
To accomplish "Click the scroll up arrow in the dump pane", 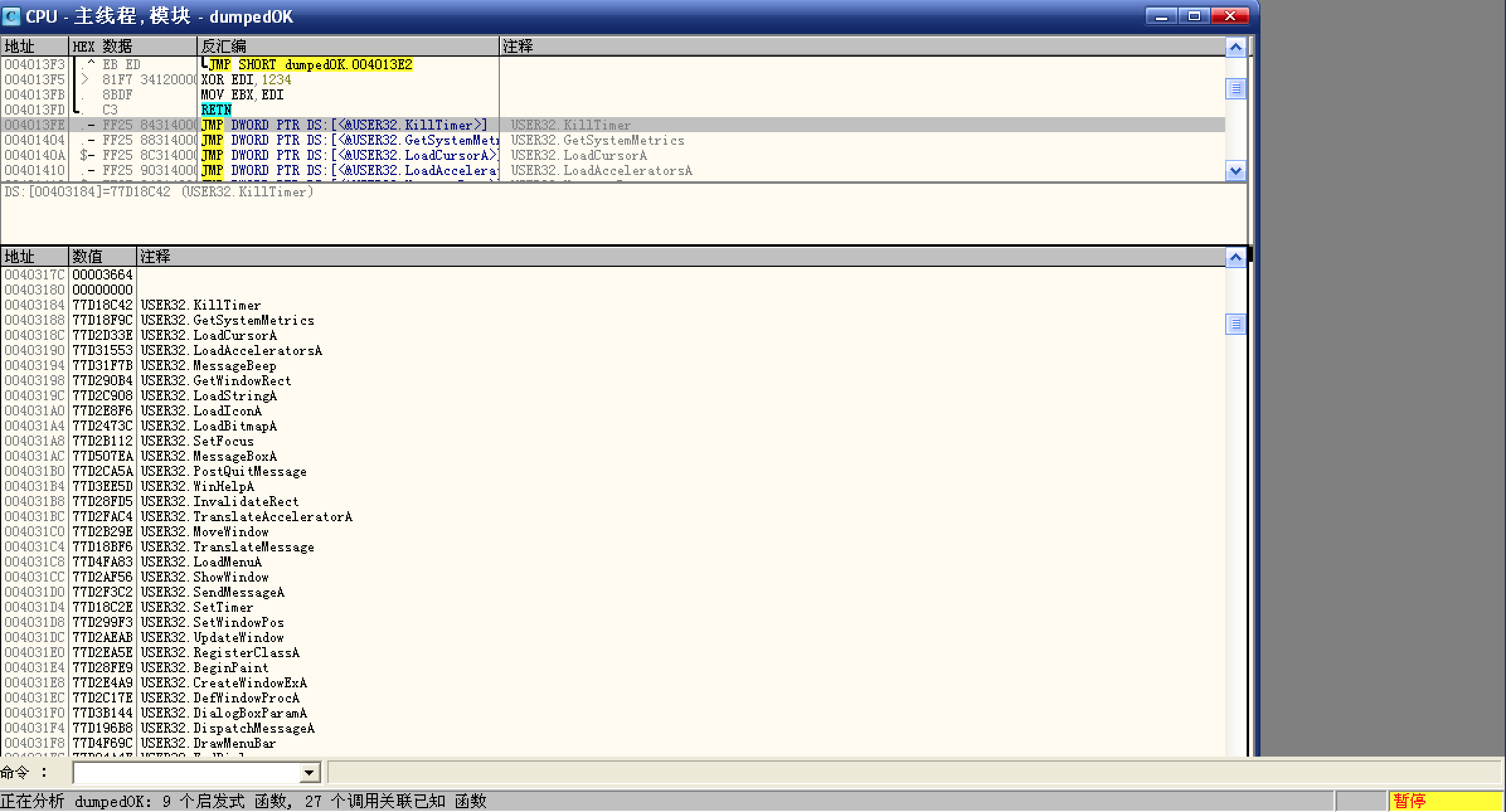I will point(1235,257).
